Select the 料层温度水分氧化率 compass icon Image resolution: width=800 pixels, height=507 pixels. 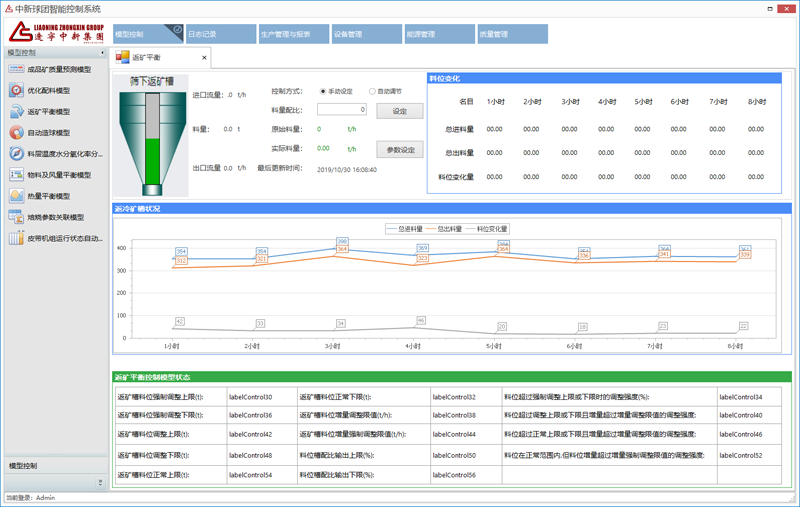[16, 154]
